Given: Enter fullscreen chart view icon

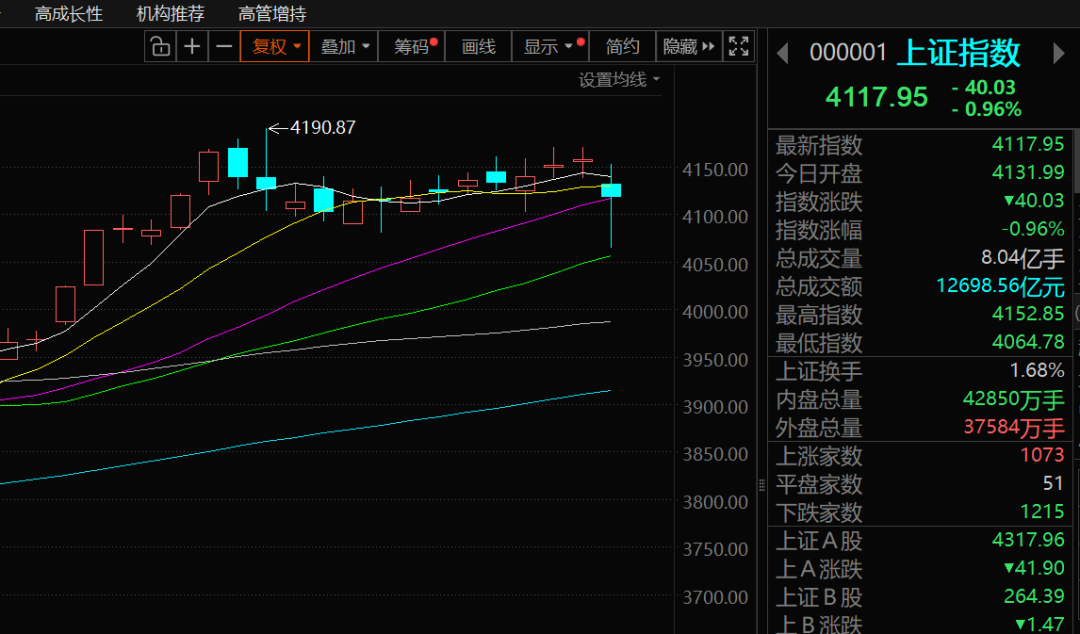Looking at the screenshot, I should click(739, 46).
